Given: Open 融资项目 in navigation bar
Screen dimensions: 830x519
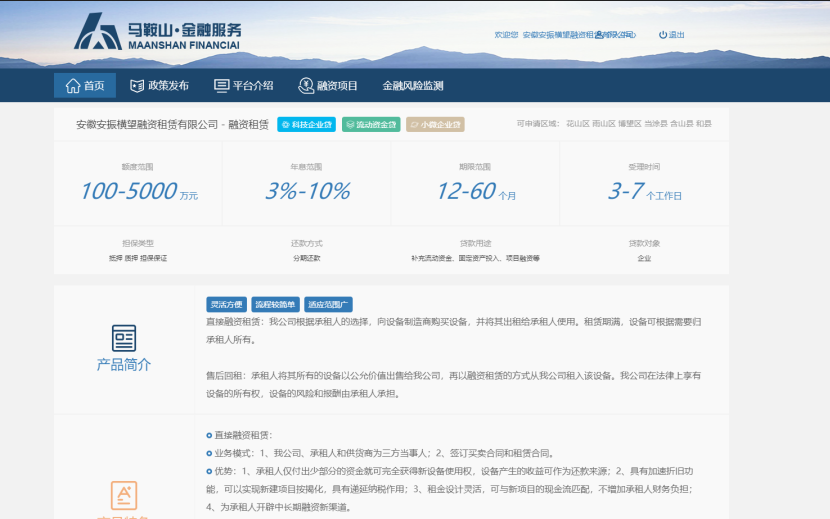Looking at the screenshot, I should (x=328, y=85).
